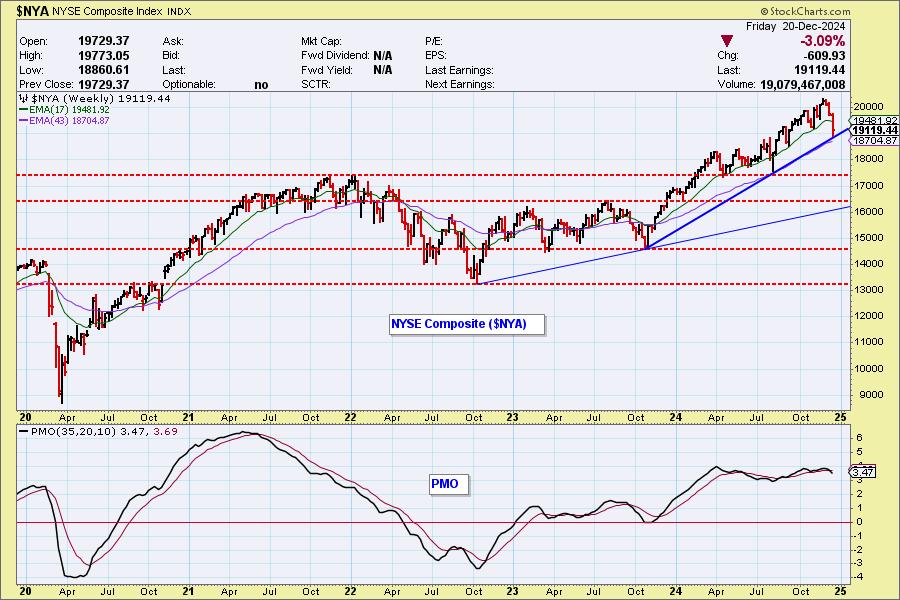Screen dimensions: 900x600
Task: Click the -3.09% percent change
Action: click(823, 41)
